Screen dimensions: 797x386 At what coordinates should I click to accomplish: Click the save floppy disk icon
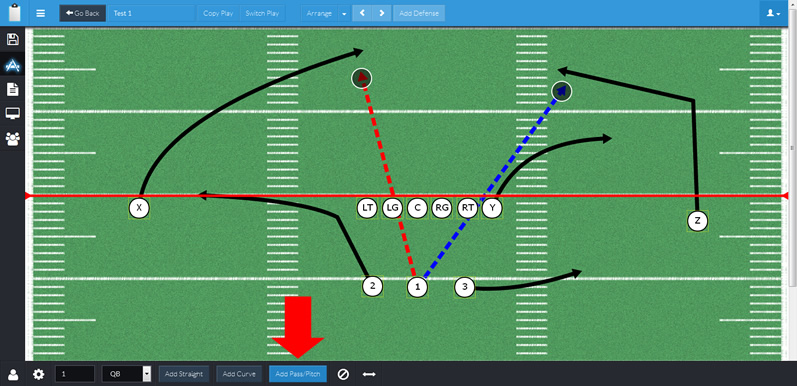pos(12,40)
